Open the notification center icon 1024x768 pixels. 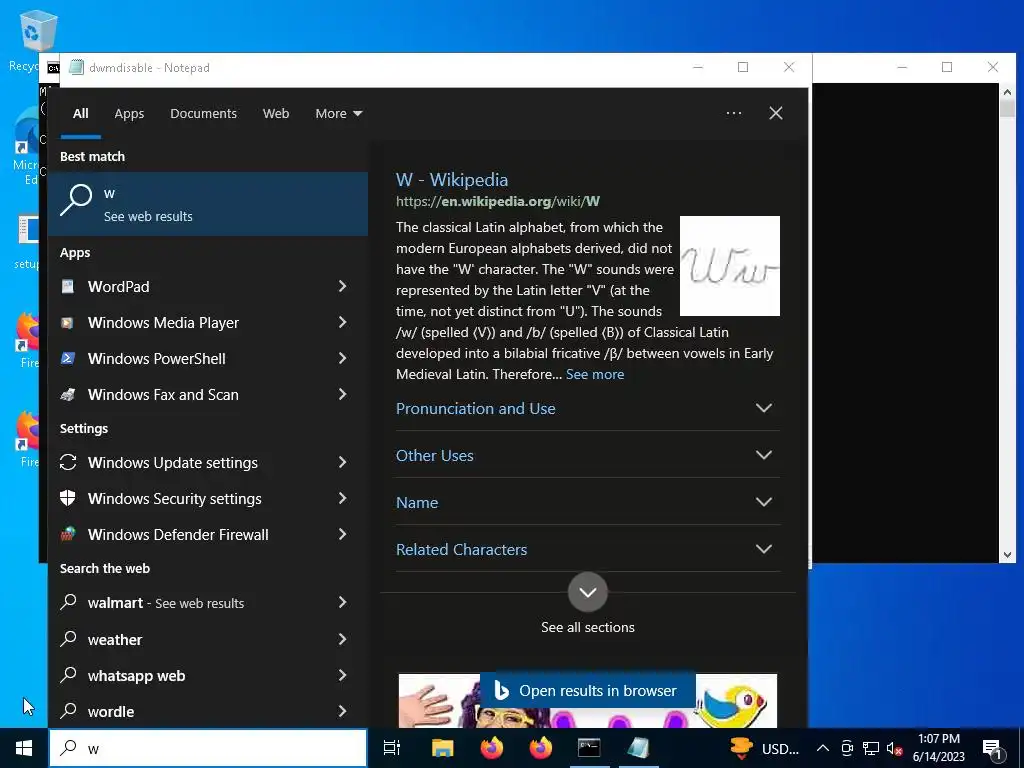click(993, 748)
